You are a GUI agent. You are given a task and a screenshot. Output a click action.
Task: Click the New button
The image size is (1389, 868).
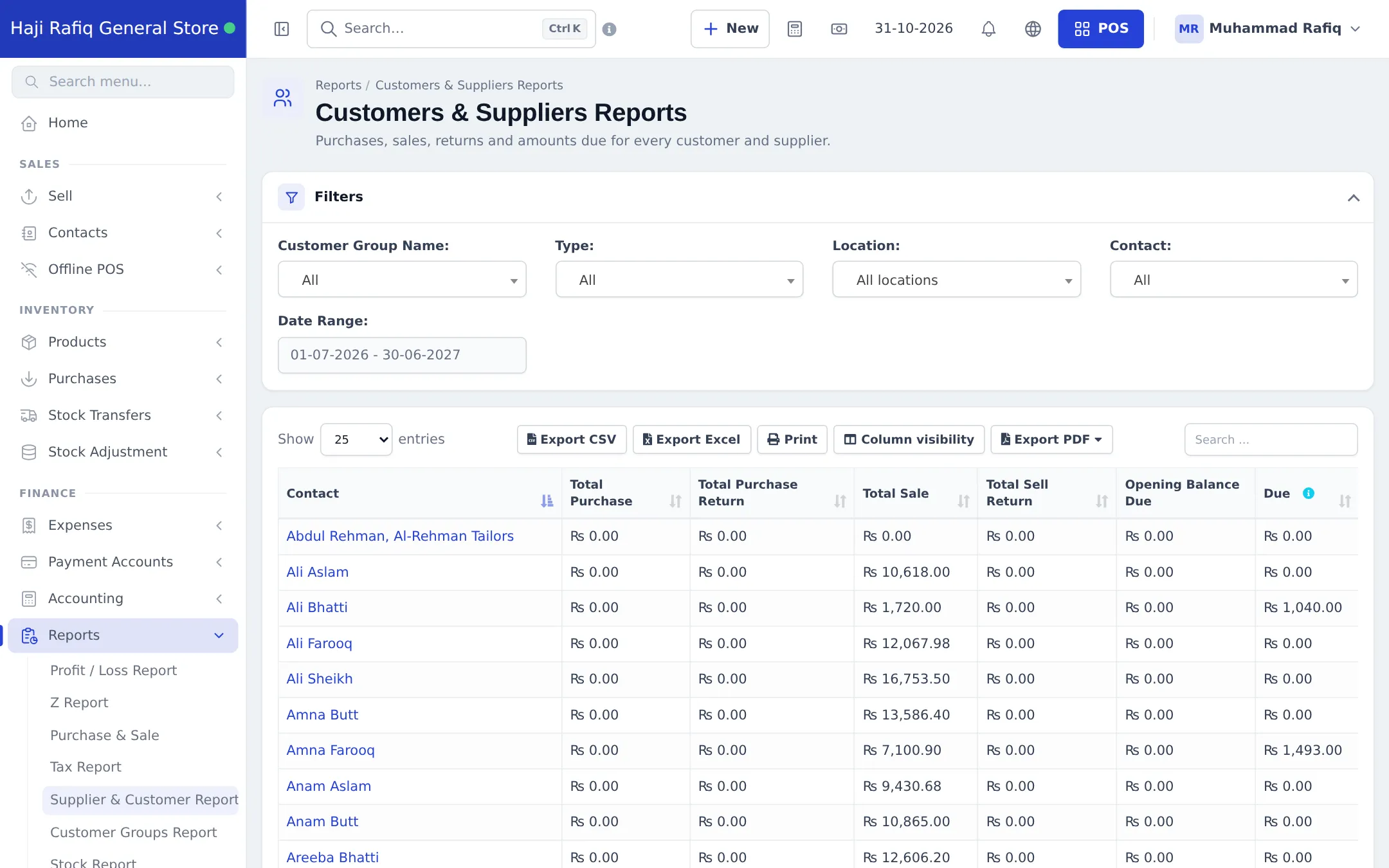pos(730,29)
